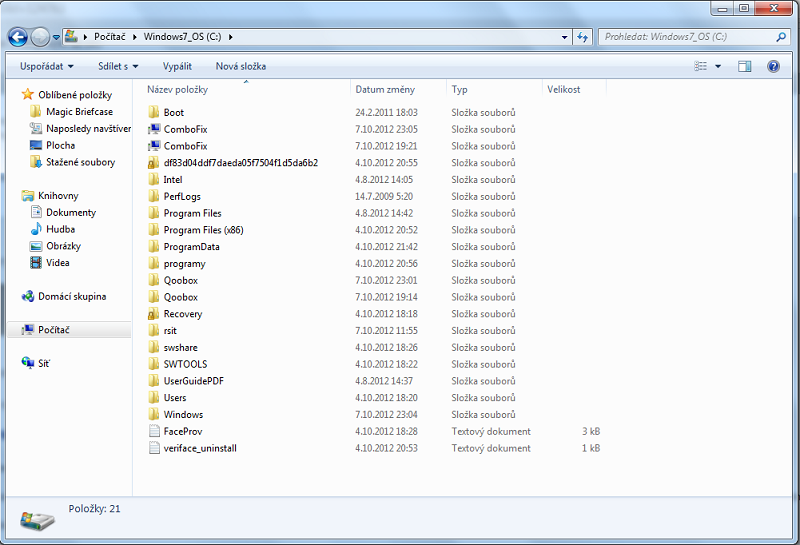Select Počítač in the navigation pane
The height and width of the screenshot is (545, 800).
click(x=53, y=330)
